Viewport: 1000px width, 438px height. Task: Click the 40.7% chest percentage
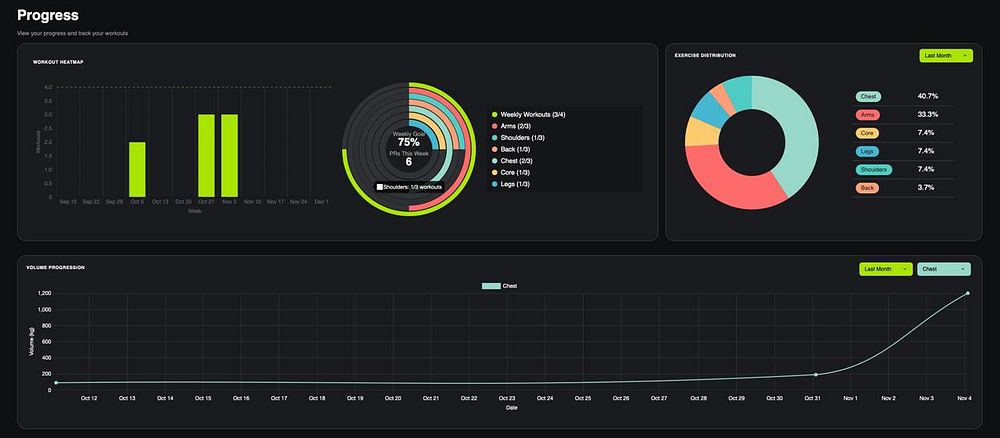[x=927, y=96]
